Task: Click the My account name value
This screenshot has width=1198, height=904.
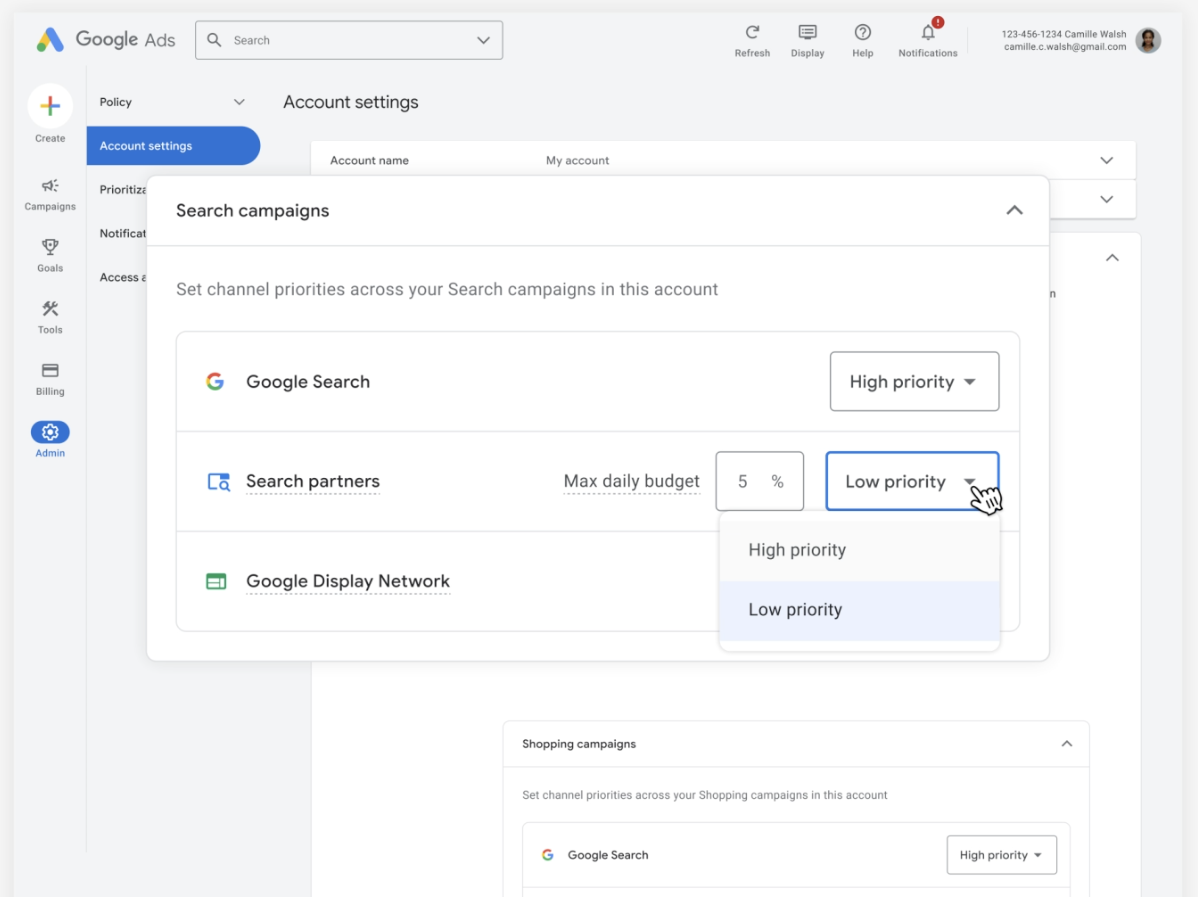Action: click(x=577, y=160)
